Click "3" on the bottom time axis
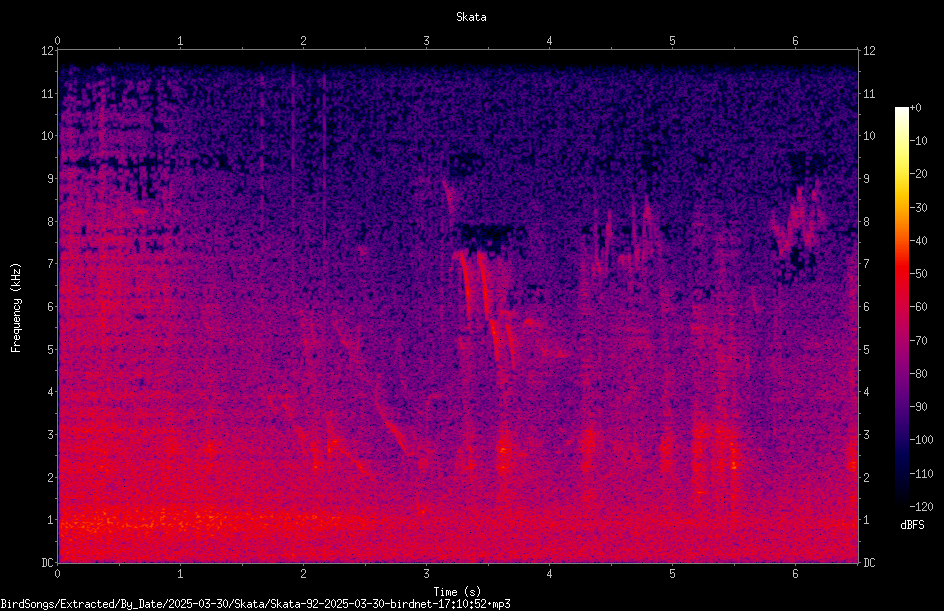The image size is (944, 611). [x=426, y=574]
